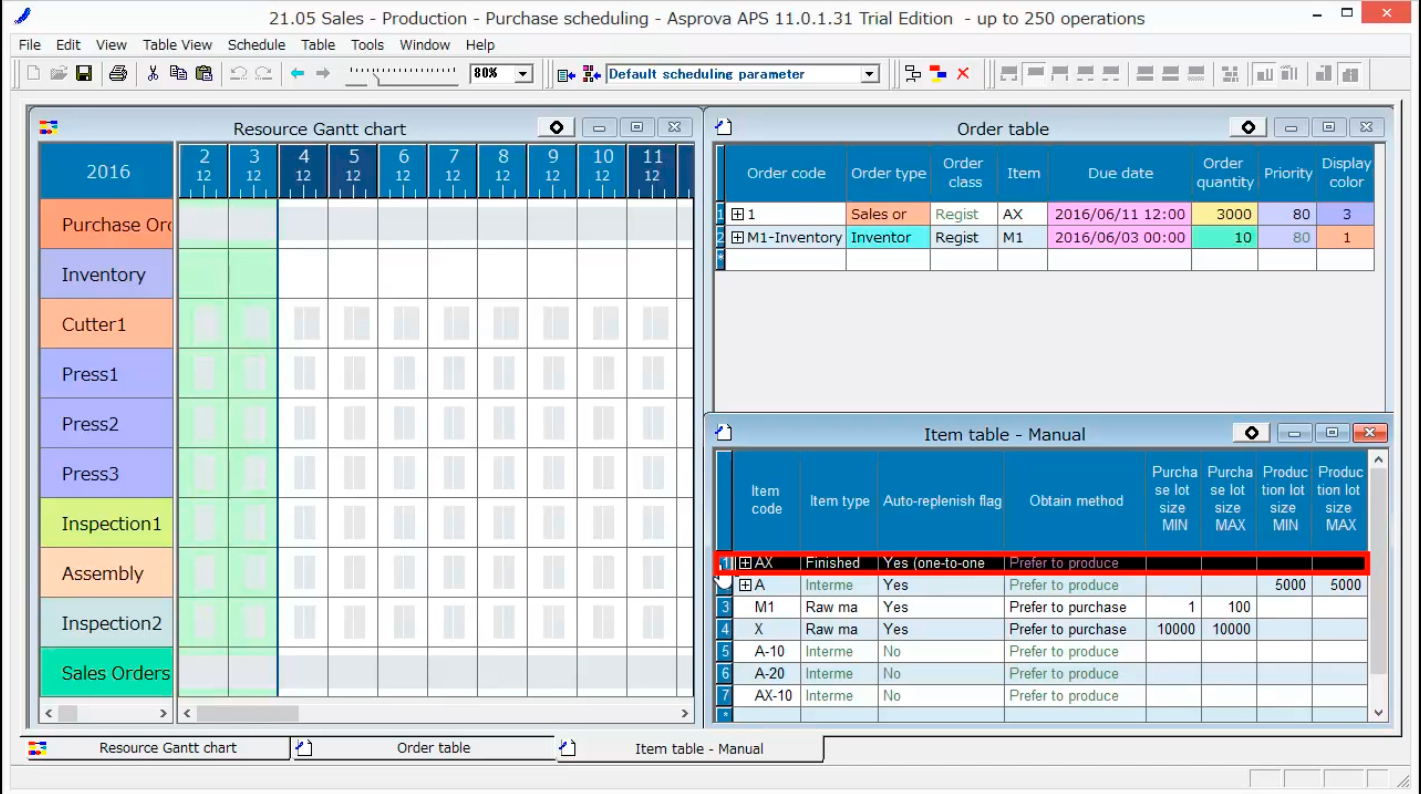Pin the Resource Gantt chart window

tap(556, 127)
